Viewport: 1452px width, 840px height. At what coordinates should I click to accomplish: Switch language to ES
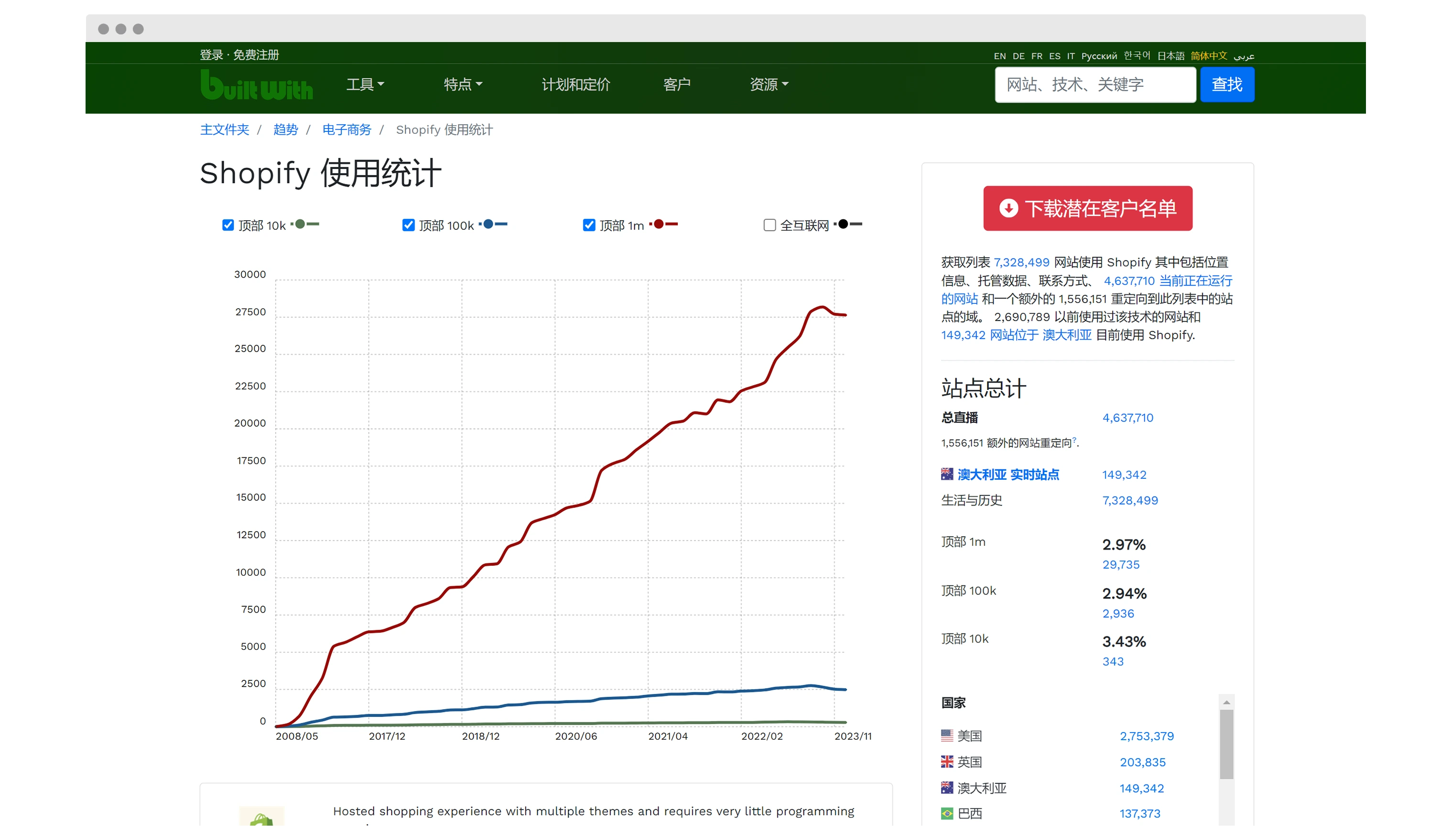pyautogui.click(x=1054, y=56)
